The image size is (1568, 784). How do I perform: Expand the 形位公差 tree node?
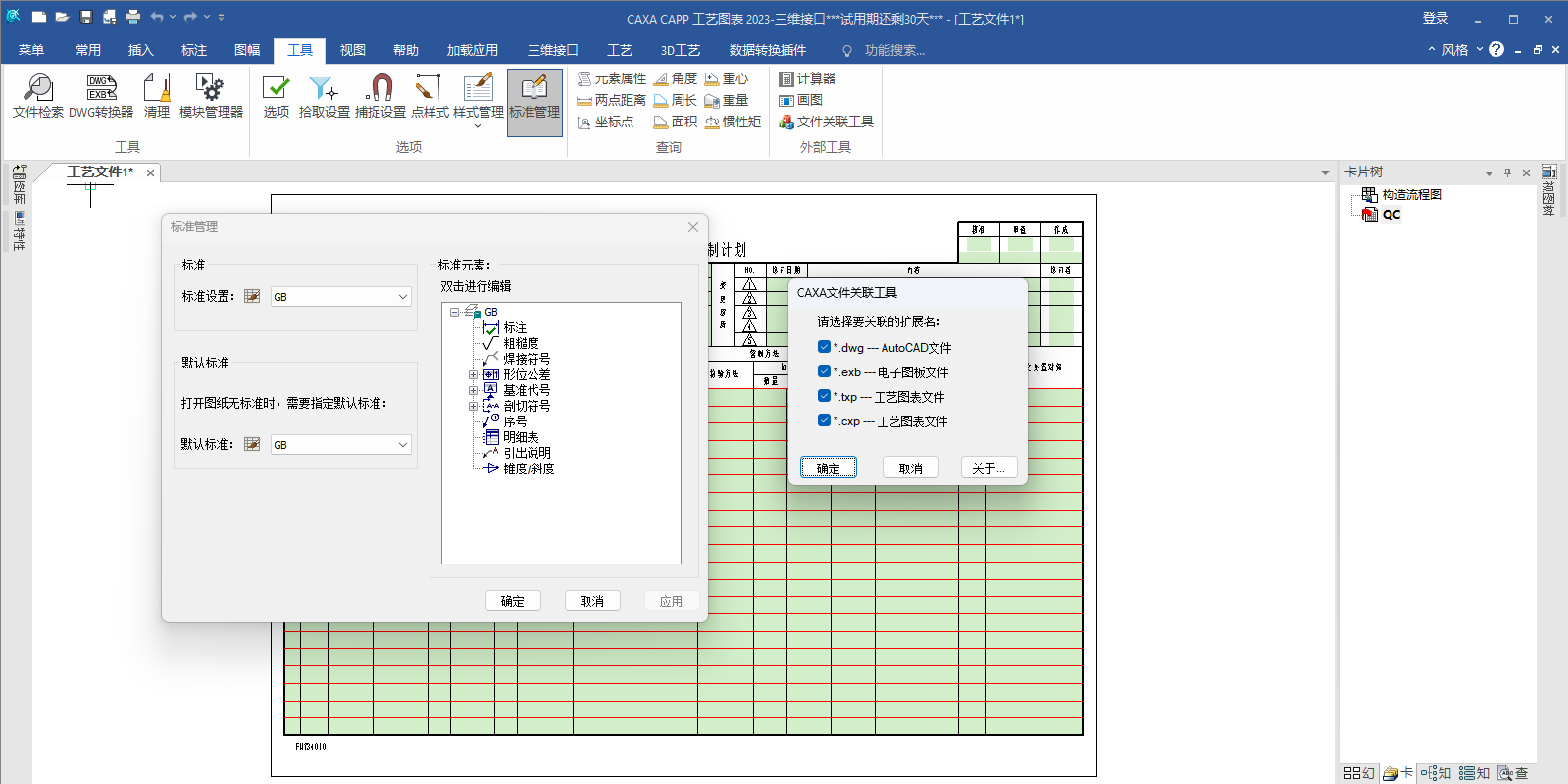(473, 375)
